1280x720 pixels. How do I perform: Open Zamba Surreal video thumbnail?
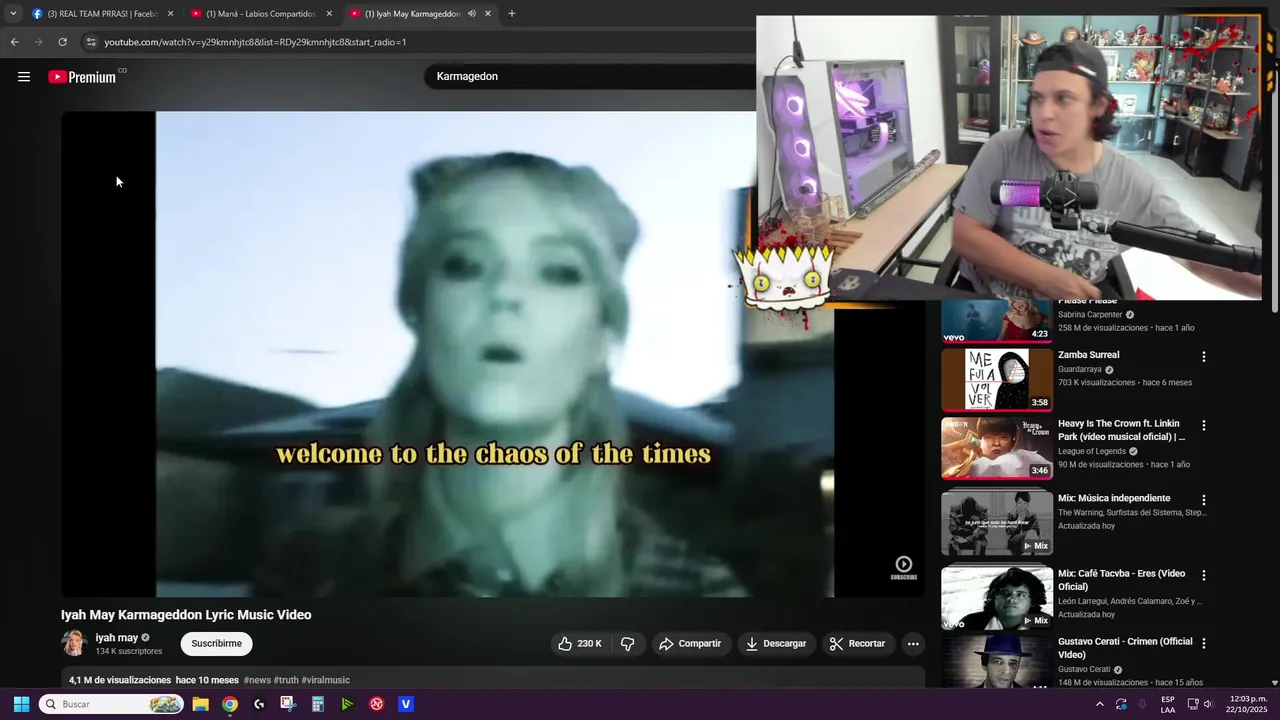pos(997,379)
